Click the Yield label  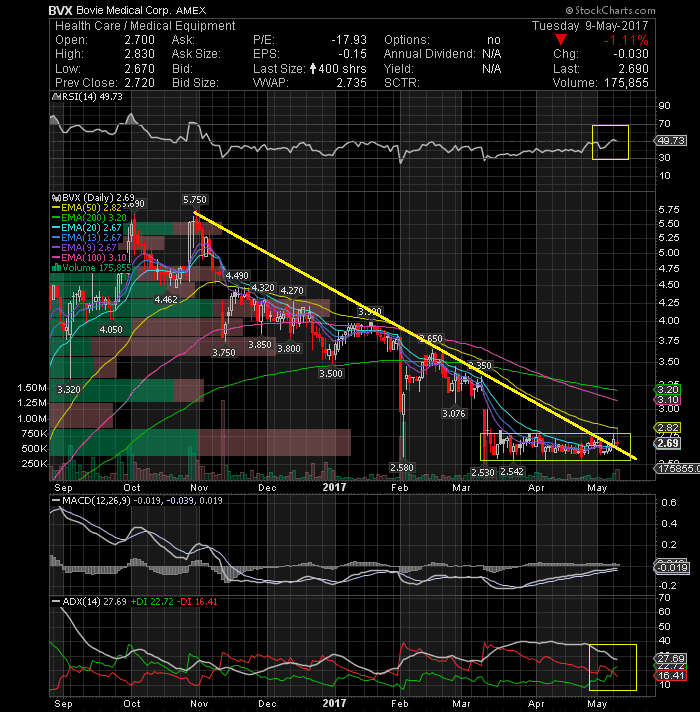(399, 69)
